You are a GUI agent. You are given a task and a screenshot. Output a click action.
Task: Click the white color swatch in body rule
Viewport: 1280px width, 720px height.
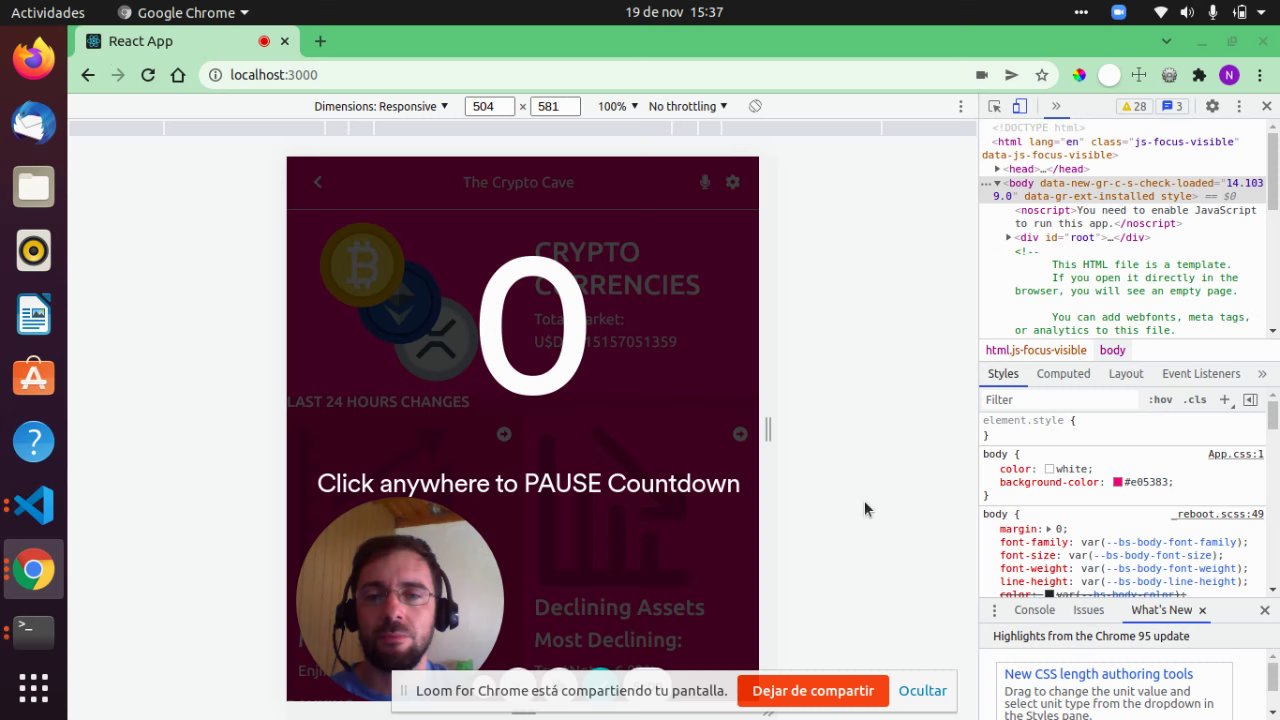tap(1049, 469)
